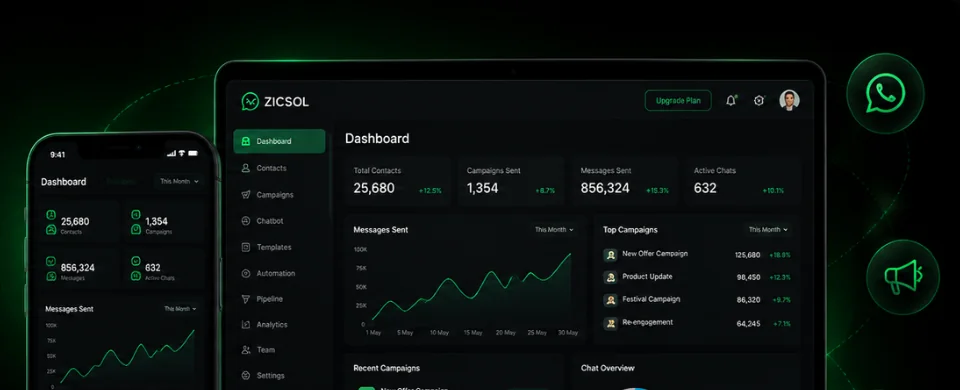Image resolution: width=960 pixels, height=390 pixels.
Task: Click the Pipeline funnel icon in sidebar
Action: (246, 299)
